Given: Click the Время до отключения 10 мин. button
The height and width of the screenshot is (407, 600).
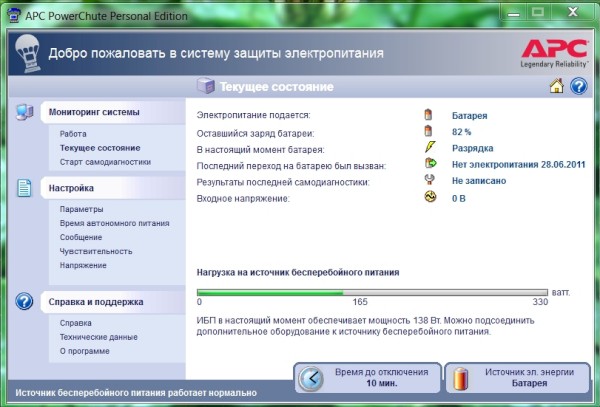Looking at the screenshot, I should [367, 378].
